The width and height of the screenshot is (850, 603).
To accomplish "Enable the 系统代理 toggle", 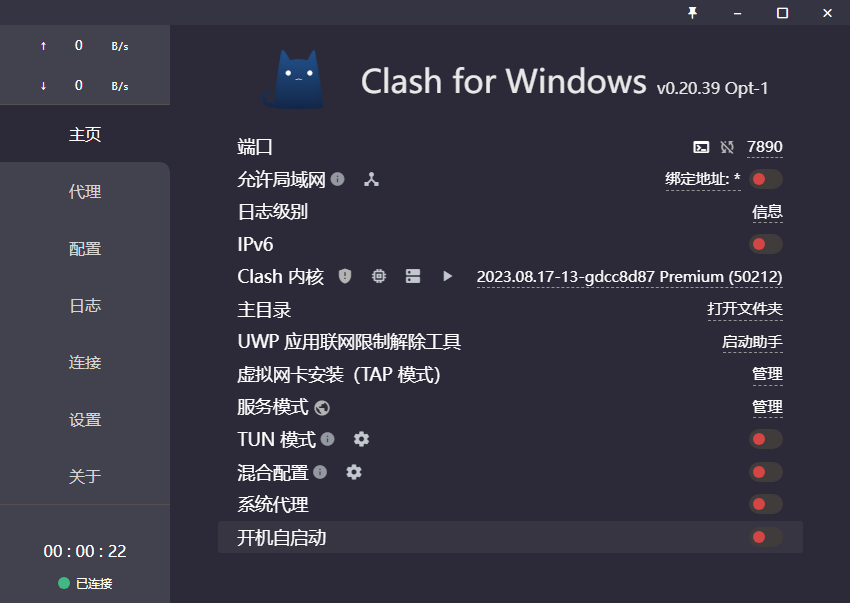I will [765, 504].
